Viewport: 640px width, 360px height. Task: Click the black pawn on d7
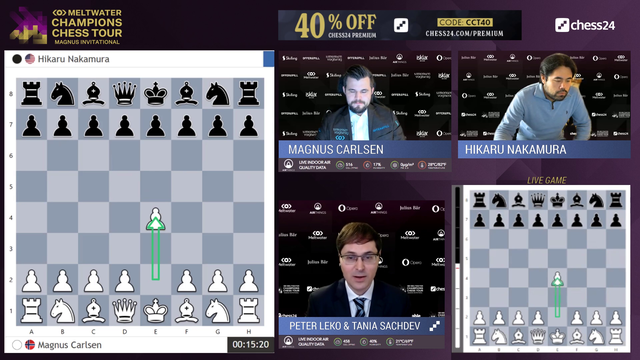click(x=124, y=125)
